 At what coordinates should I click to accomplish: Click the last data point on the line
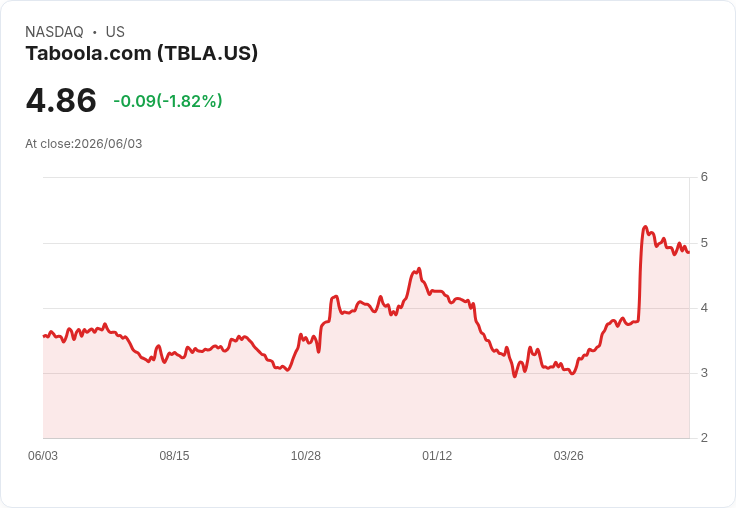click(689, 253)
